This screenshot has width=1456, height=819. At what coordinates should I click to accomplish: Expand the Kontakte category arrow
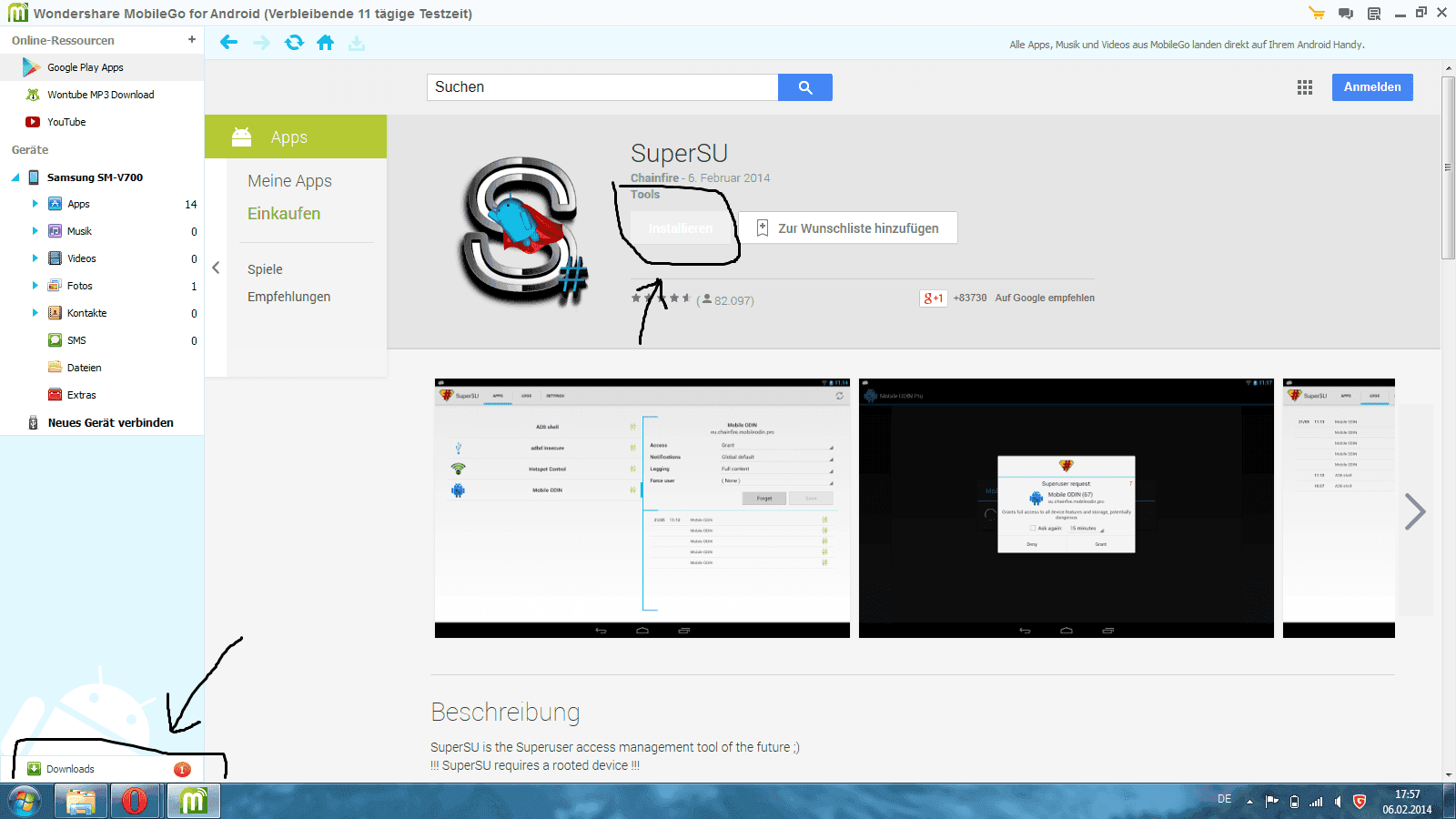pyautogui.click(x=35, y=313)
